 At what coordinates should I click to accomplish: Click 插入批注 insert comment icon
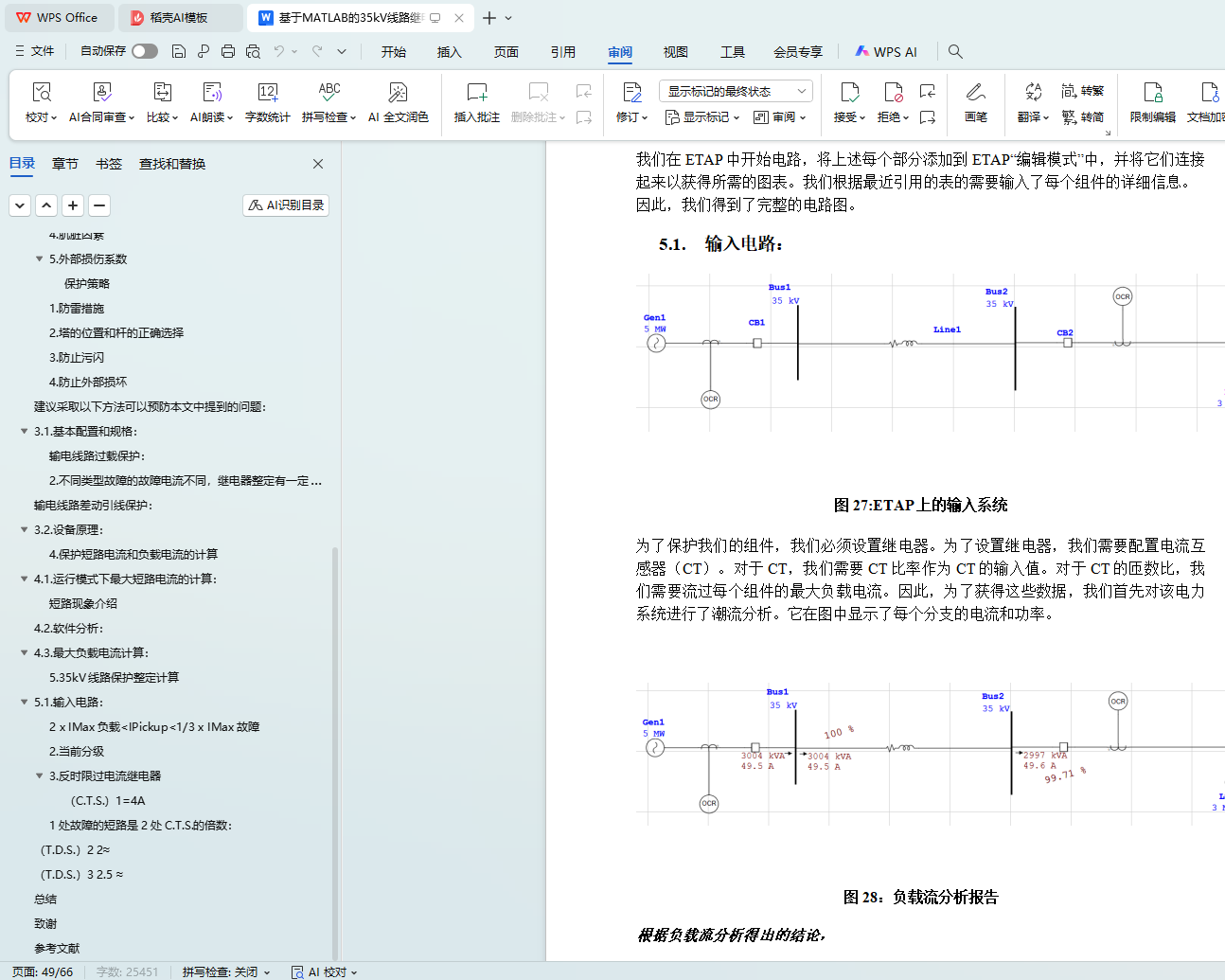coord(476,93)
